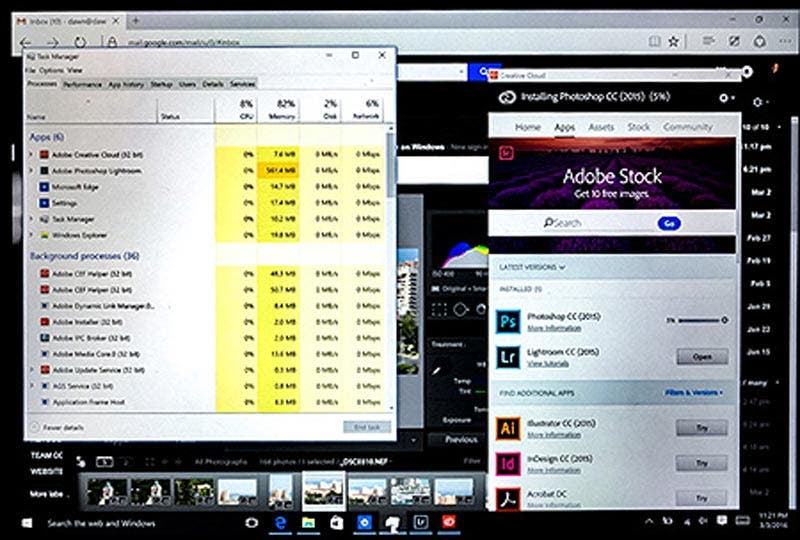Open Startup tab in Task Manager
The image size is (800, 540).
tap(161, 84)
